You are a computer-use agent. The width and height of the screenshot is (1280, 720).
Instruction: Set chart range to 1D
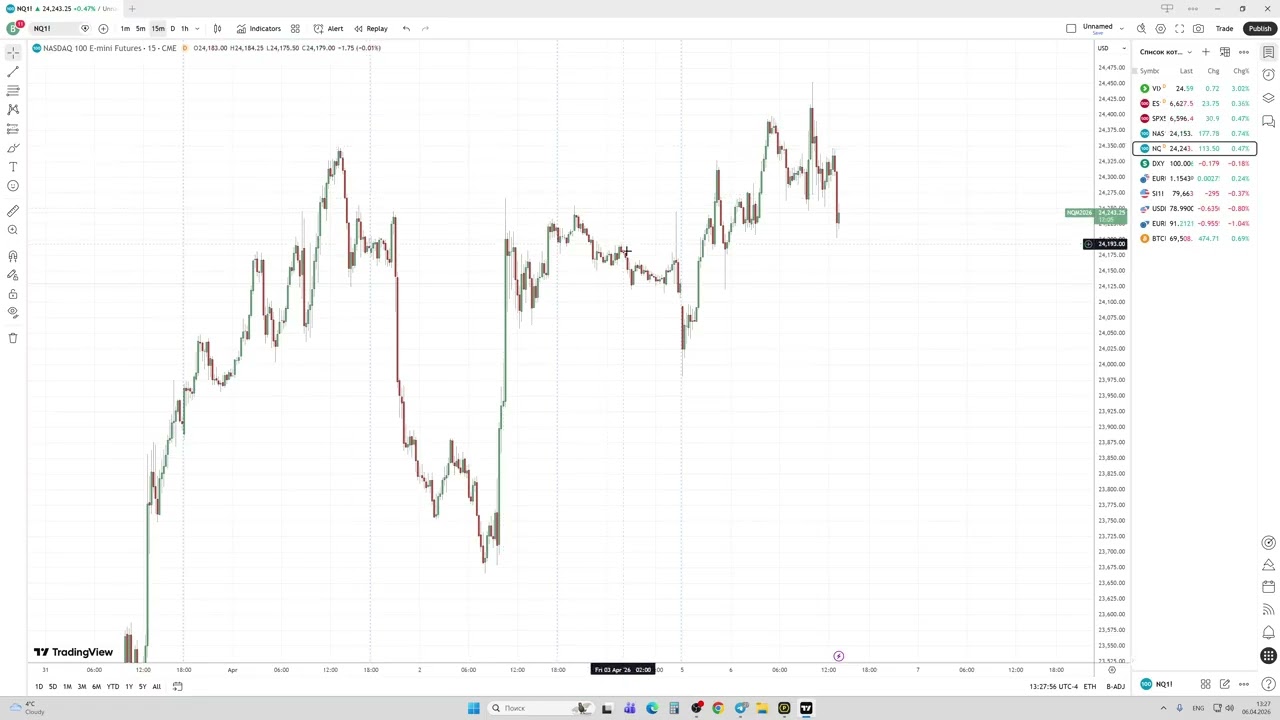pyautogui.click(x=39, y=687)
